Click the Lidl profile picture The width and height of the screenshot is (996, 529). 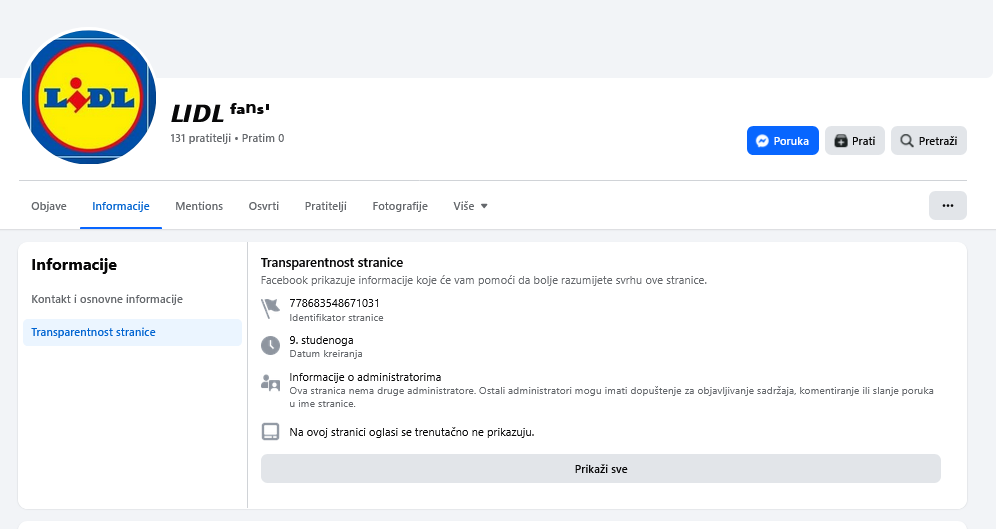[x=89, y=97]
